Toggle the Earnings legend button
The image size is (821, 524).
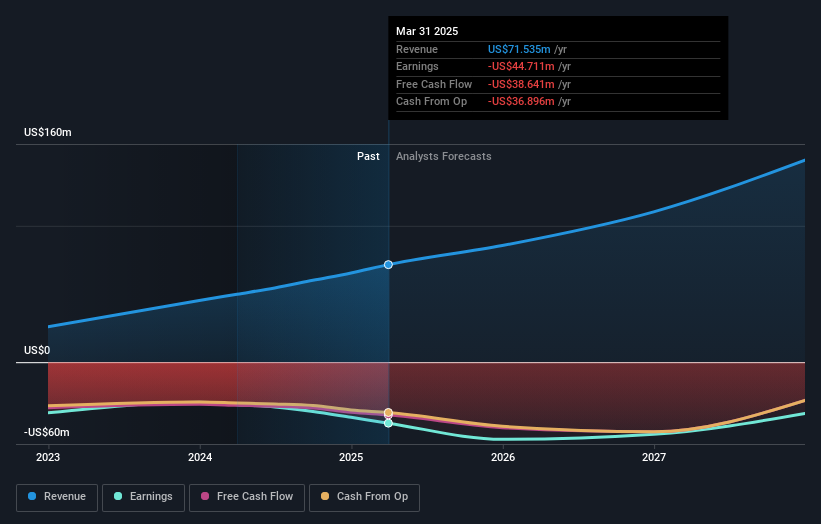pyautogui.click(x=143, y=497)
